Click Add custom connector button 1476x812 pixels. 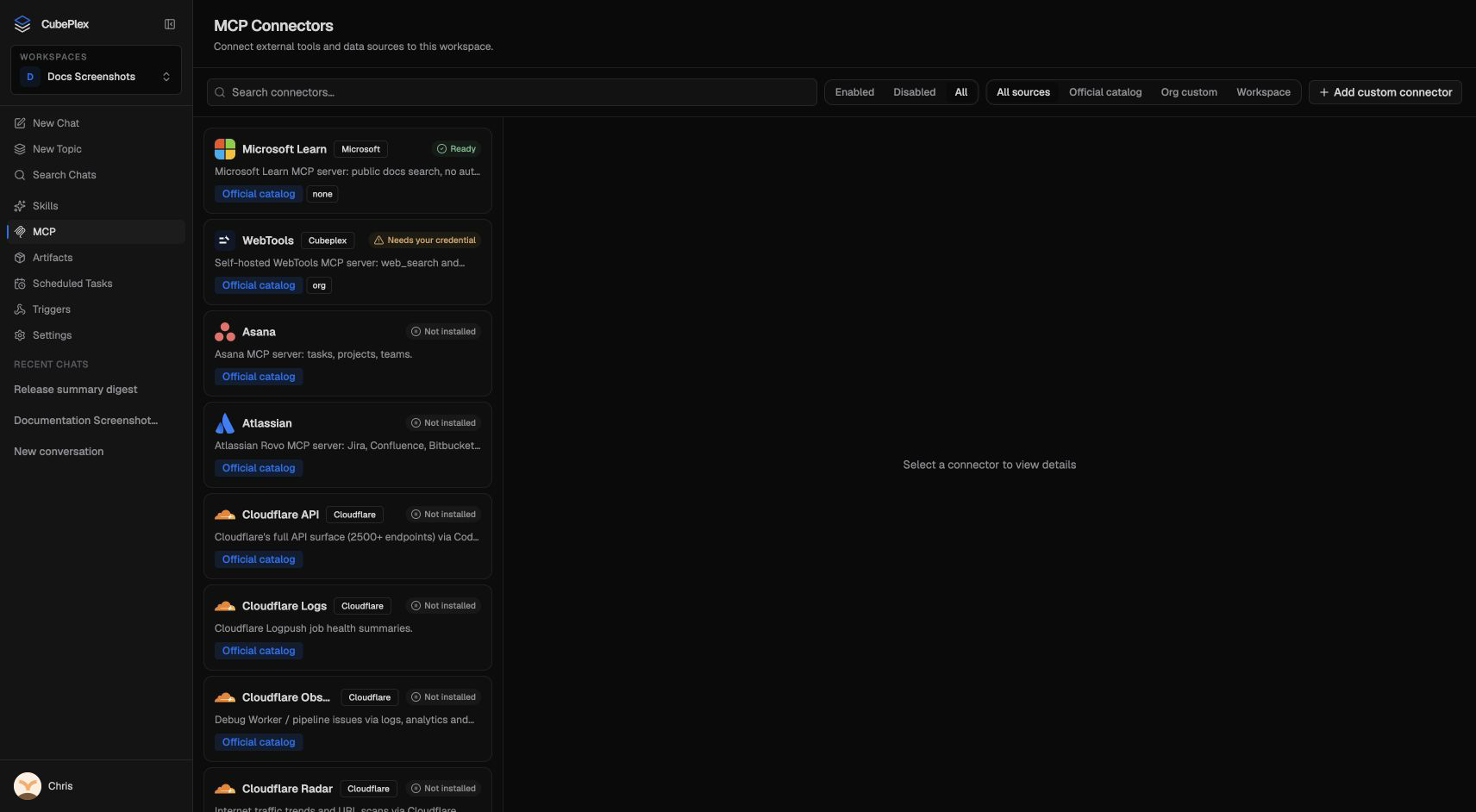point(1385,92)
